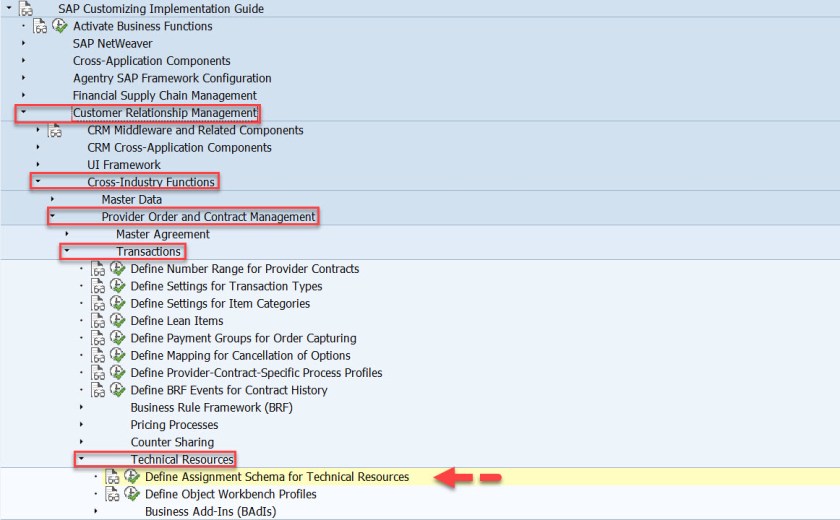Select 'Master Data' tree label

coord(132,199)
